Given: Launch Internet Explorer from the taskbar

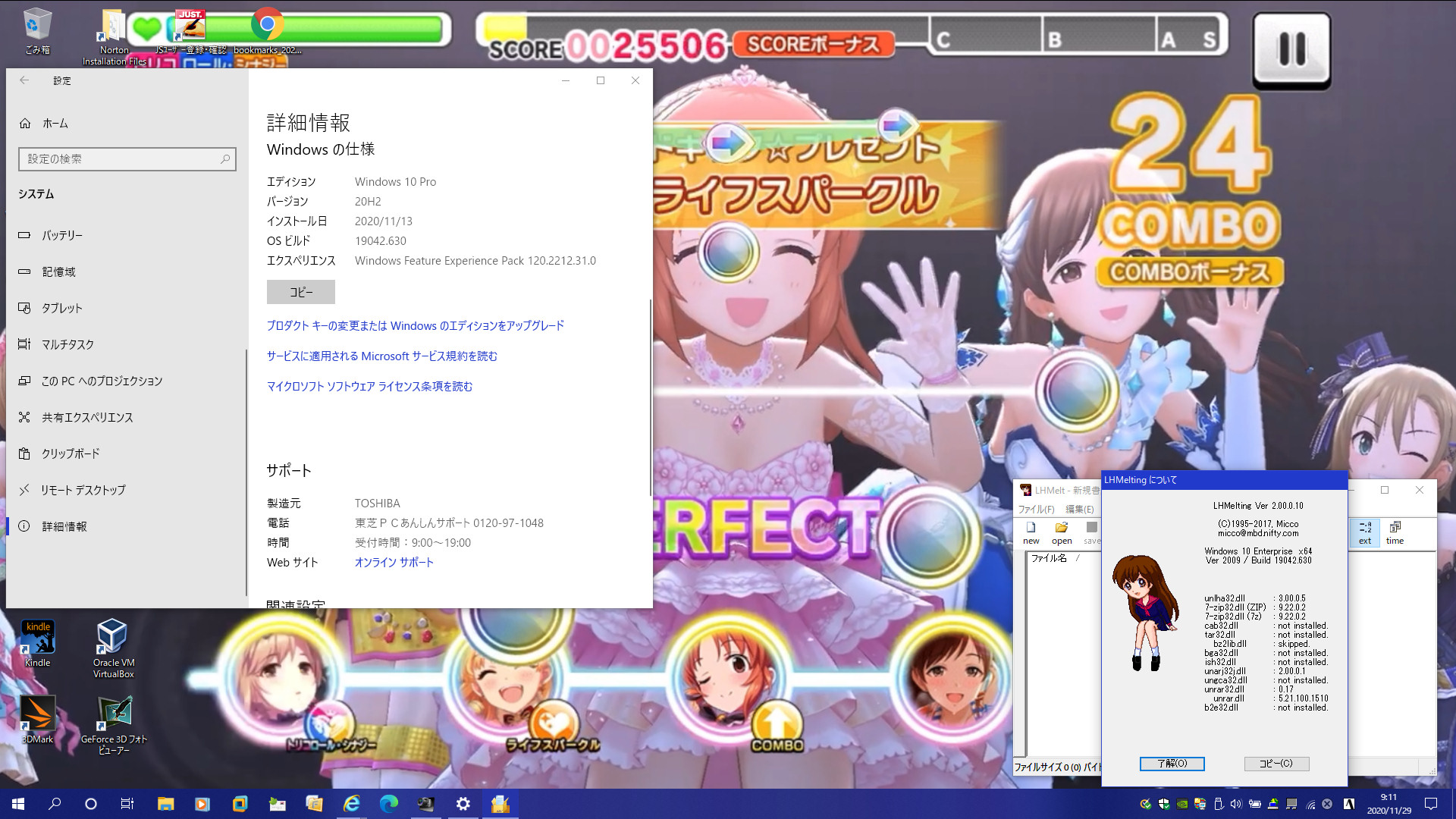Looking at the screenshot, I should point(352,804).
